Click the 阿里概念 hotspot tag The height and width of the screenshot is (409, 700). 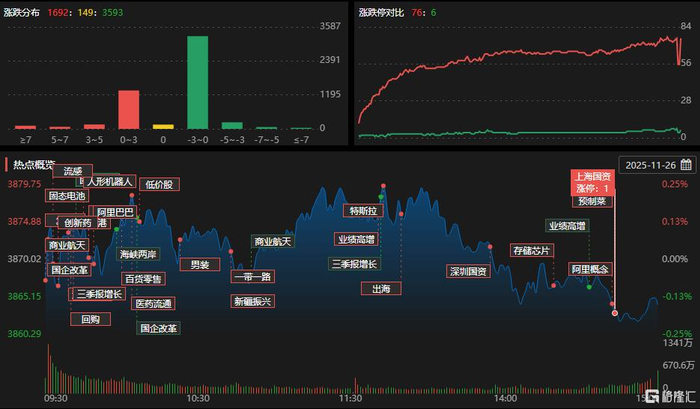tap(590, 269)
